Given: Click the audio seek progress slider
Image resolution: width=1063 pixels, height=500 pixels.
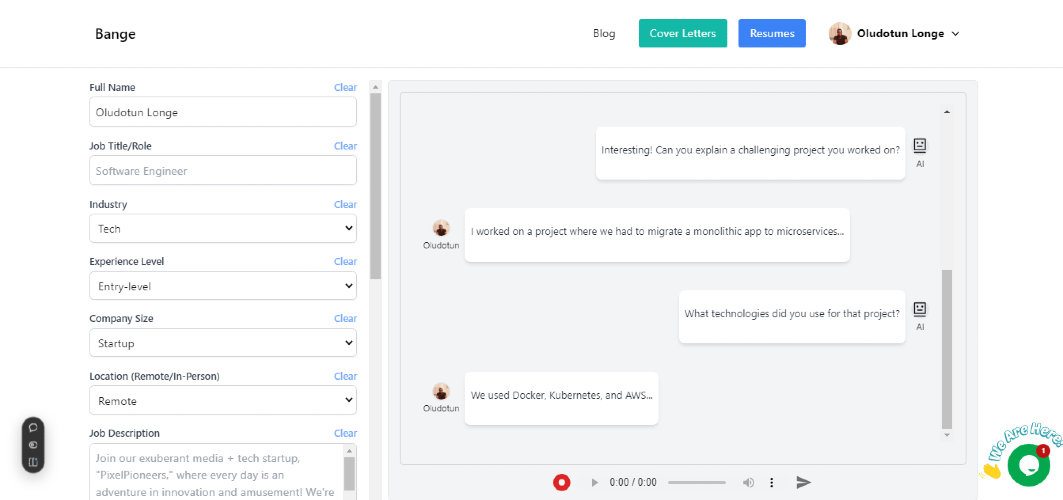Looking at the screenshot, I should [x=697, y=482].
